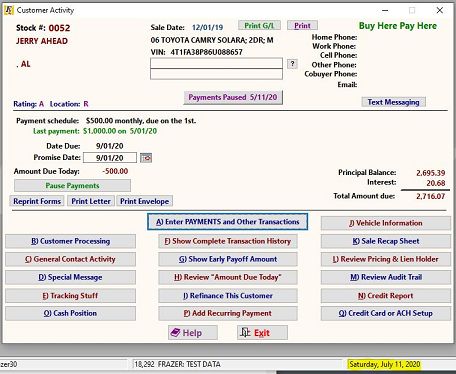Image resolution: width=456 pixels, height=374 pixels.
Task: Click Reprint Forms
Action: [x=37, y=201]
